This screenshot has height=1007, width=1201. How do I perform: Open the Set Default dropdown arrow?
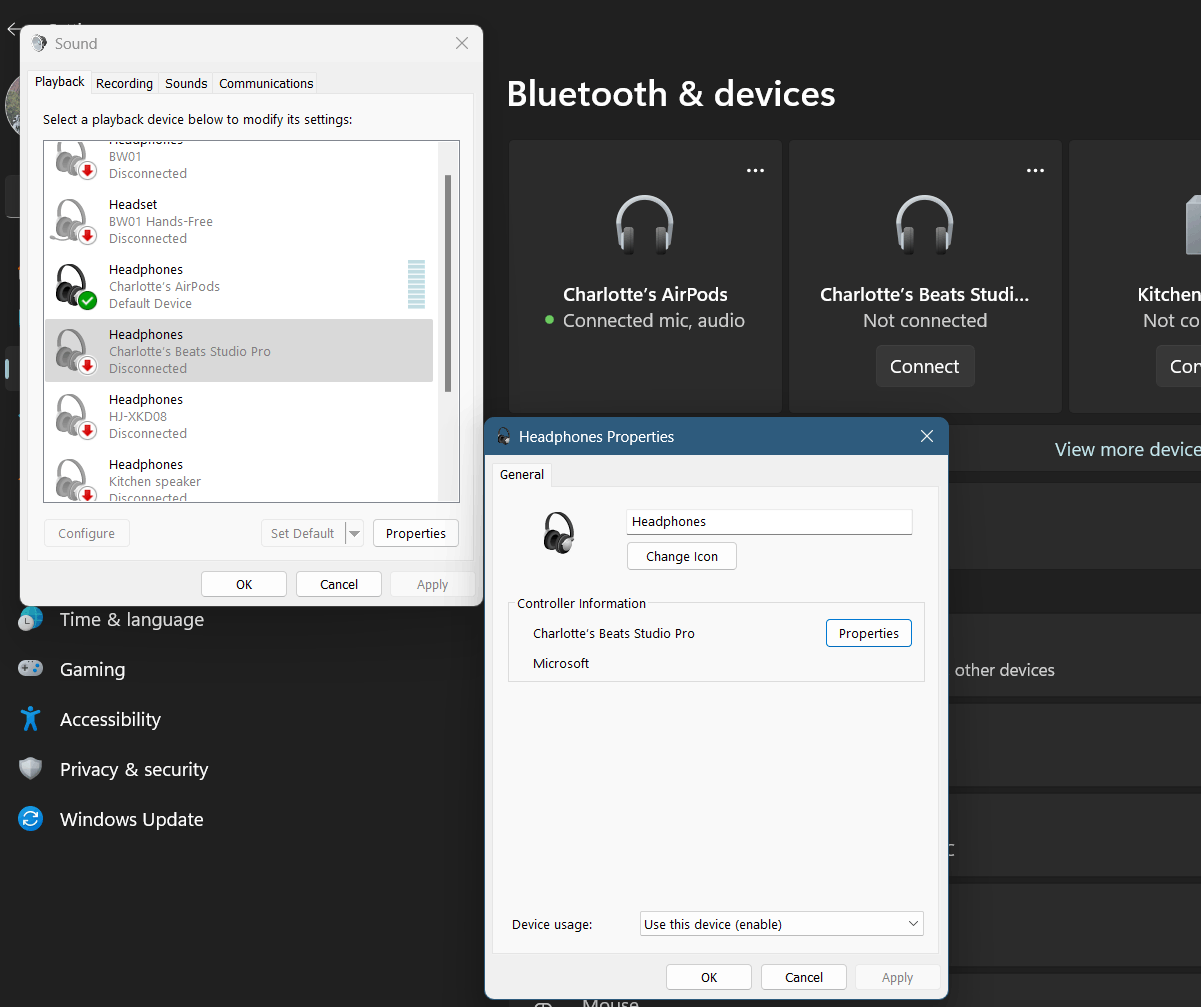tap(354, 533)
